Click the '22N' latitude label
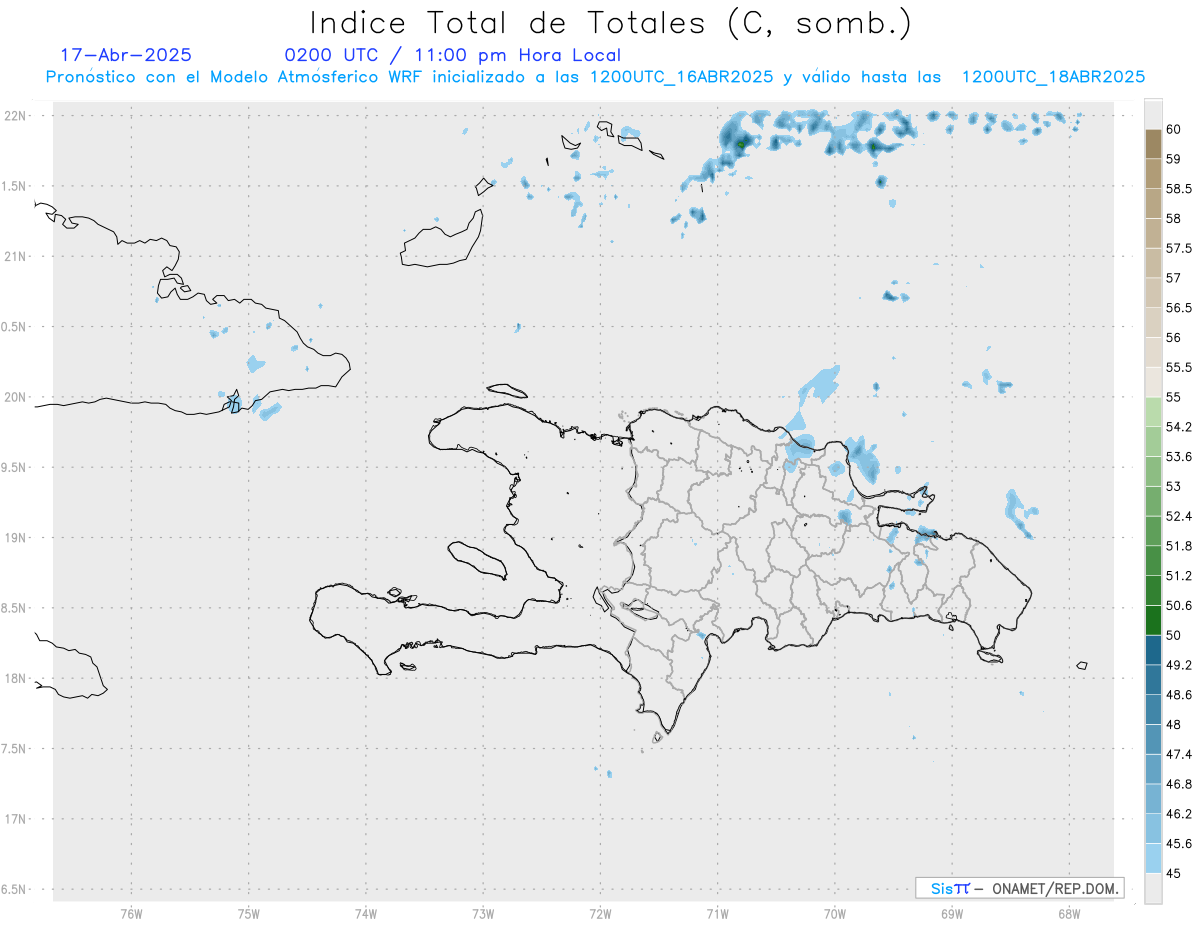Image resolution: width=1200 pixels, height=927 pixels. pos(15,116)
